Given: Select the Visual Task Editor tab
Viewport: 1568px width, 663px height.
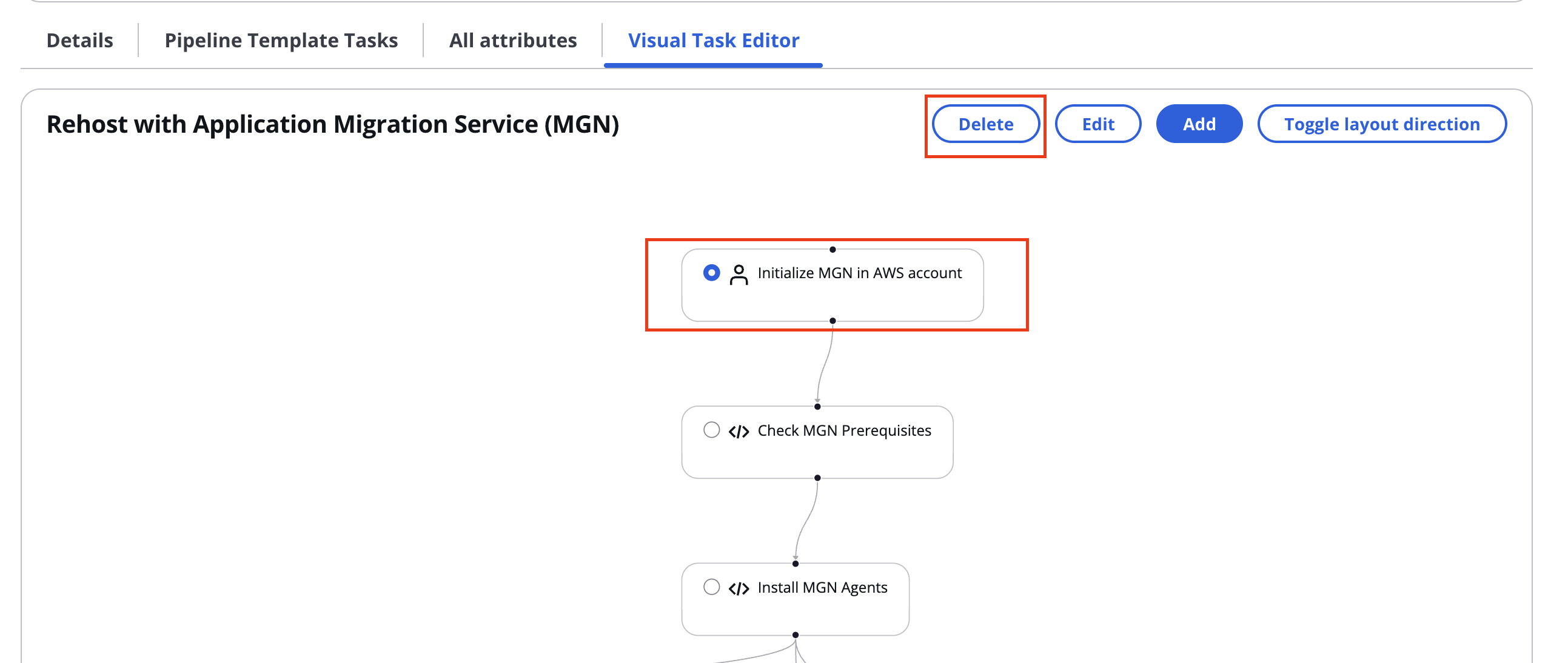Looking at the screenshot, I should pos(714,40).
